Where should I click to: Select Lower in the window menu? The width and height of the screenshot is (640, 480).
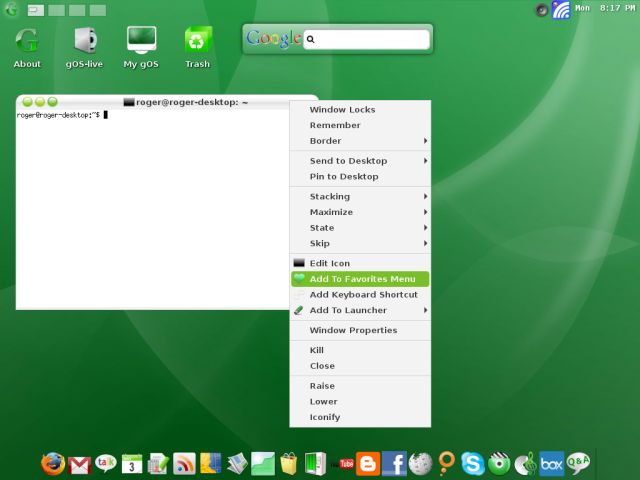click(360, 402)
